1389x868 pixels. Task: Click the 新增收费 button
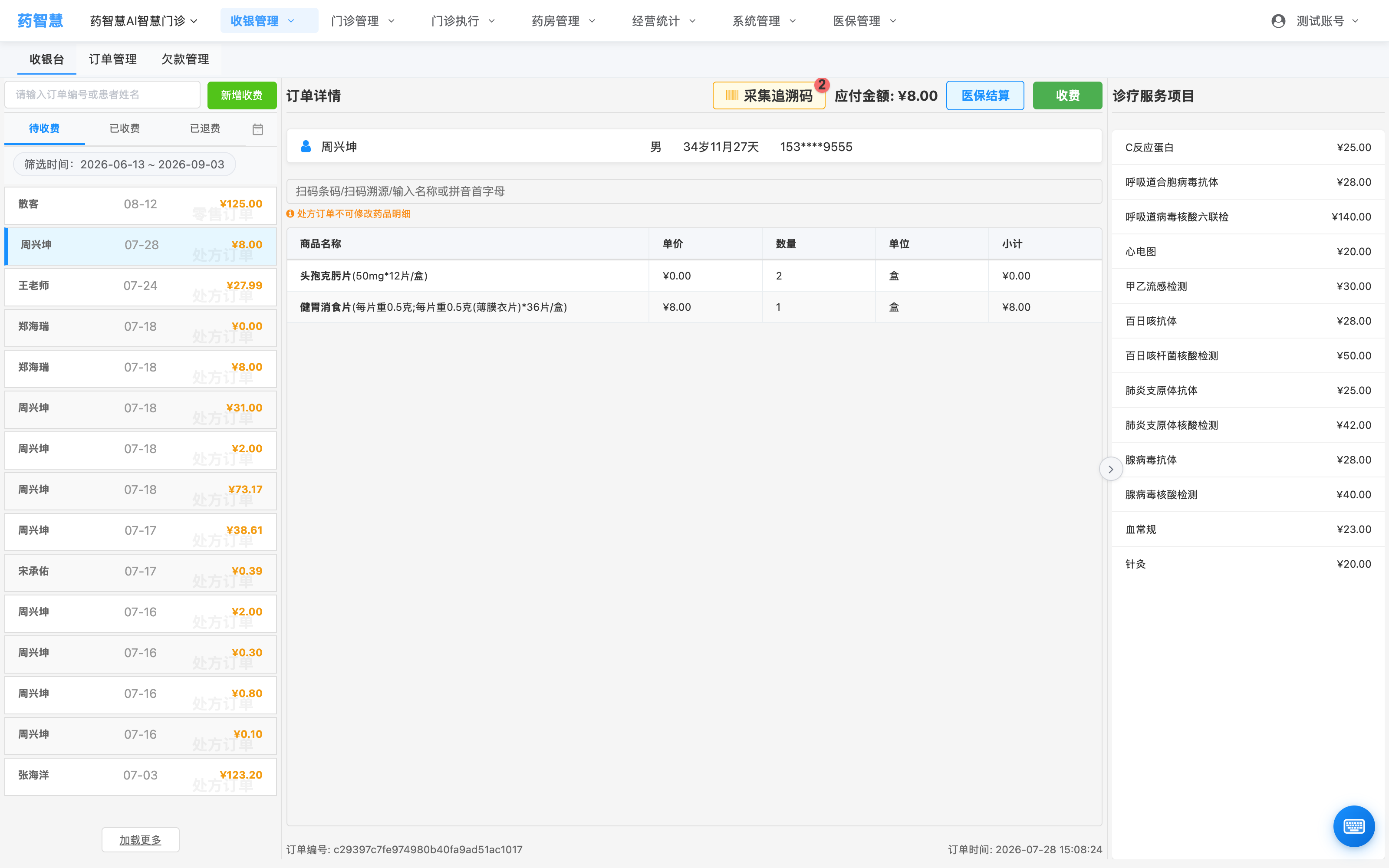click(x=242, y=95)
